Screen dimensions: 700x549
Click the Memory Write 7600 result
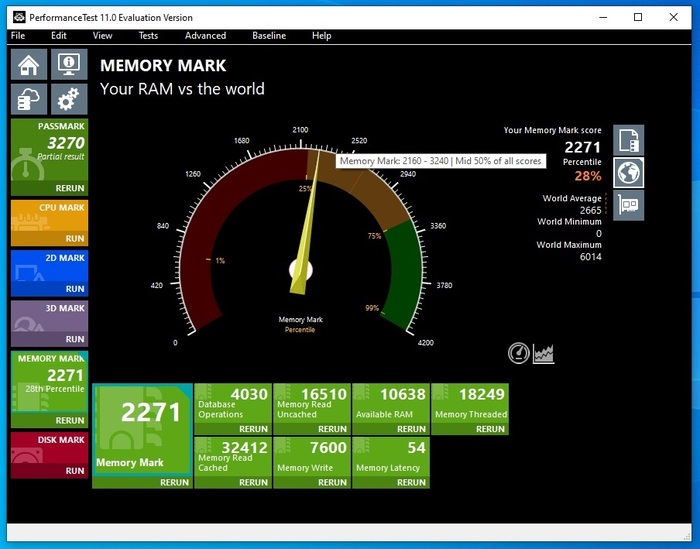312,457
